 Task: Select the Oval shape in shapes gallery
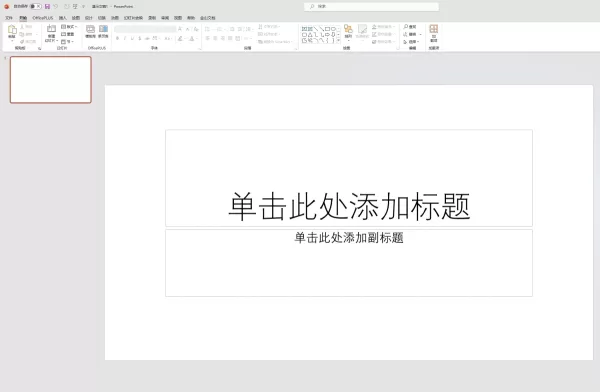coord(334,29)
